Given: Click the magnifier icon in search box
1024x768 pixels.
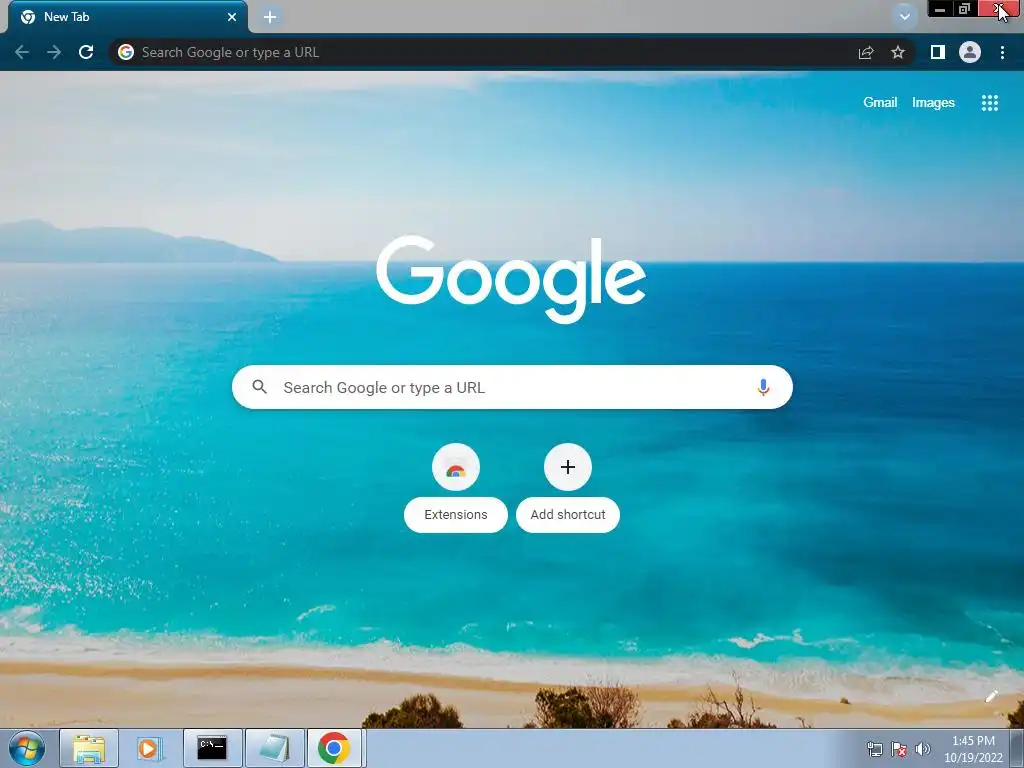Looking at the screenshot, I should point(259,387).
